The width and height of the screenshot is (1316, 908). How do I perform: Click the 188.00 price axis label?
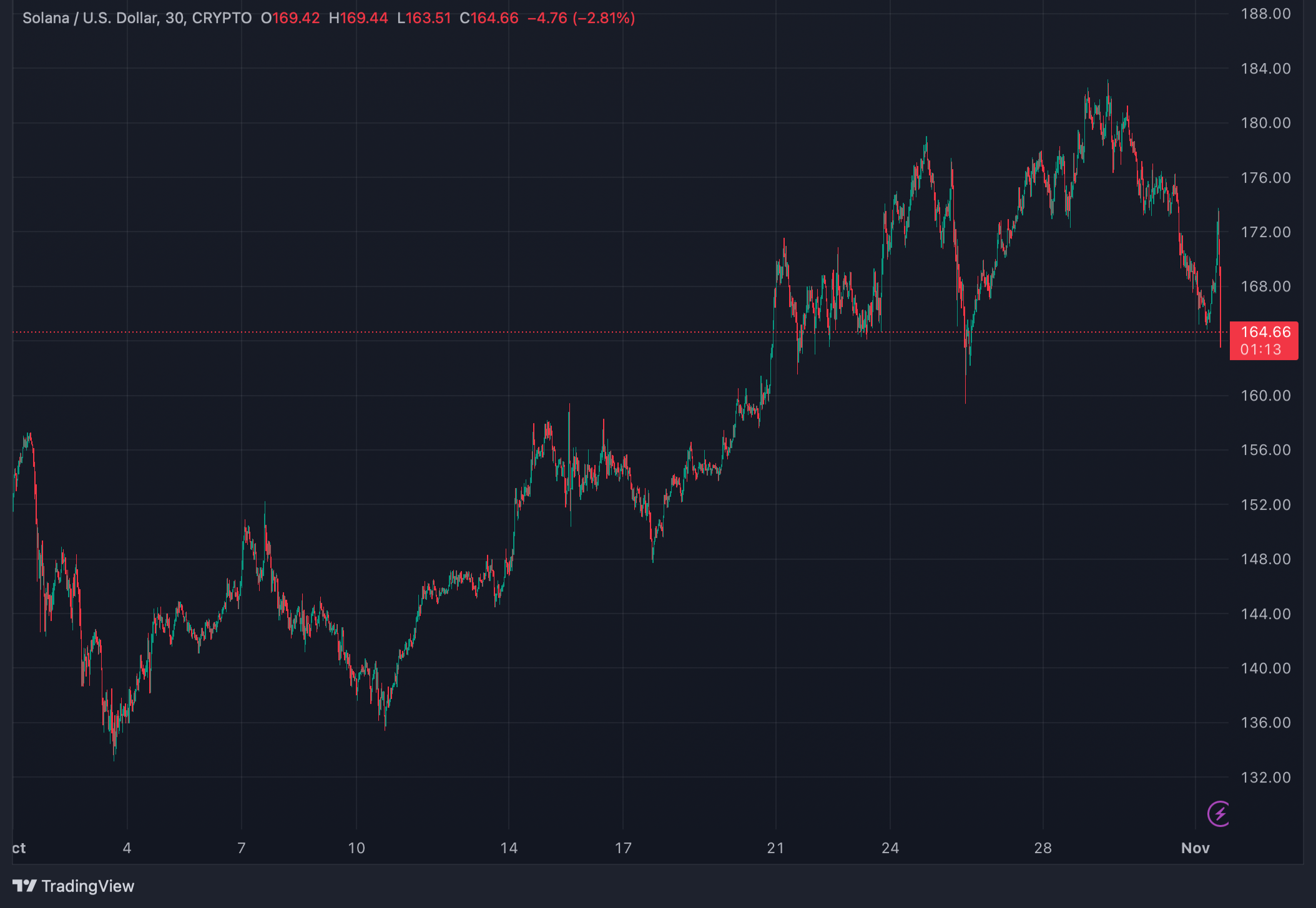tap(1265, 14)
